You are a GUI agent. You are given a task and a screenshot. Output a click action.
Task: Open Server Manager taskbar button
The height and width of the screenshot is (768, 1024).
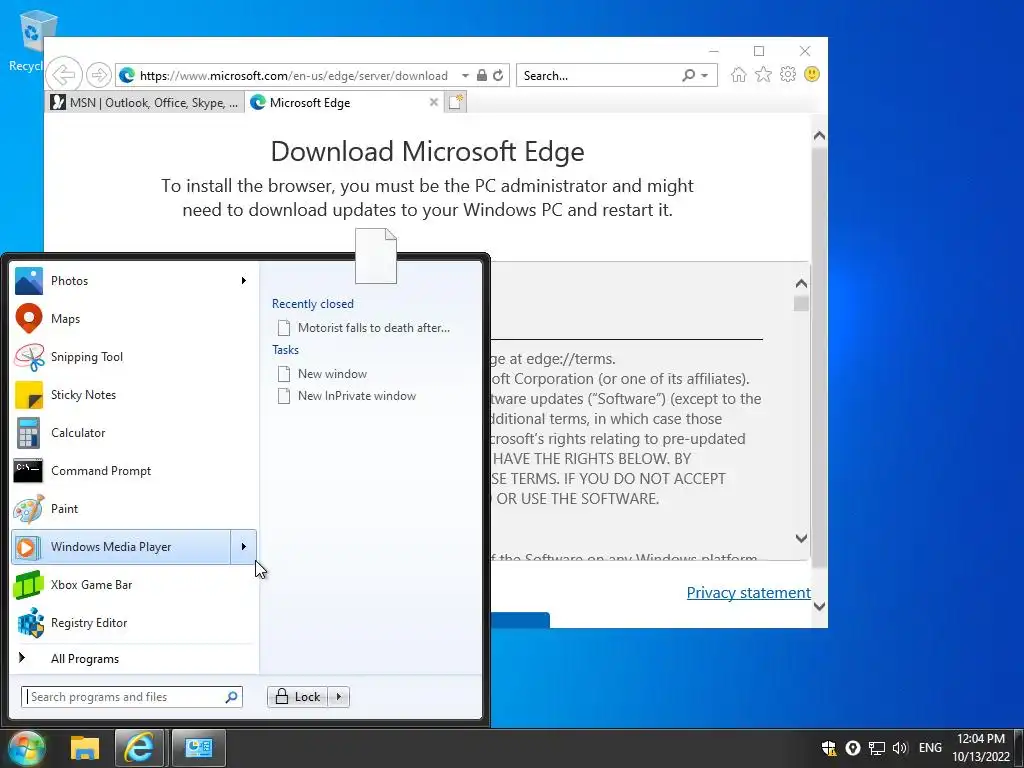tap(199, 748)
